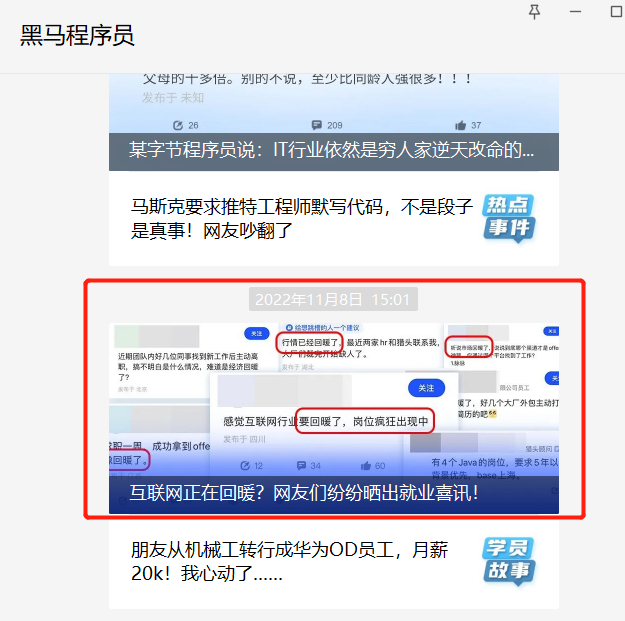Click the 热点事件 badge thumbnail

click(x=509, y=218)
